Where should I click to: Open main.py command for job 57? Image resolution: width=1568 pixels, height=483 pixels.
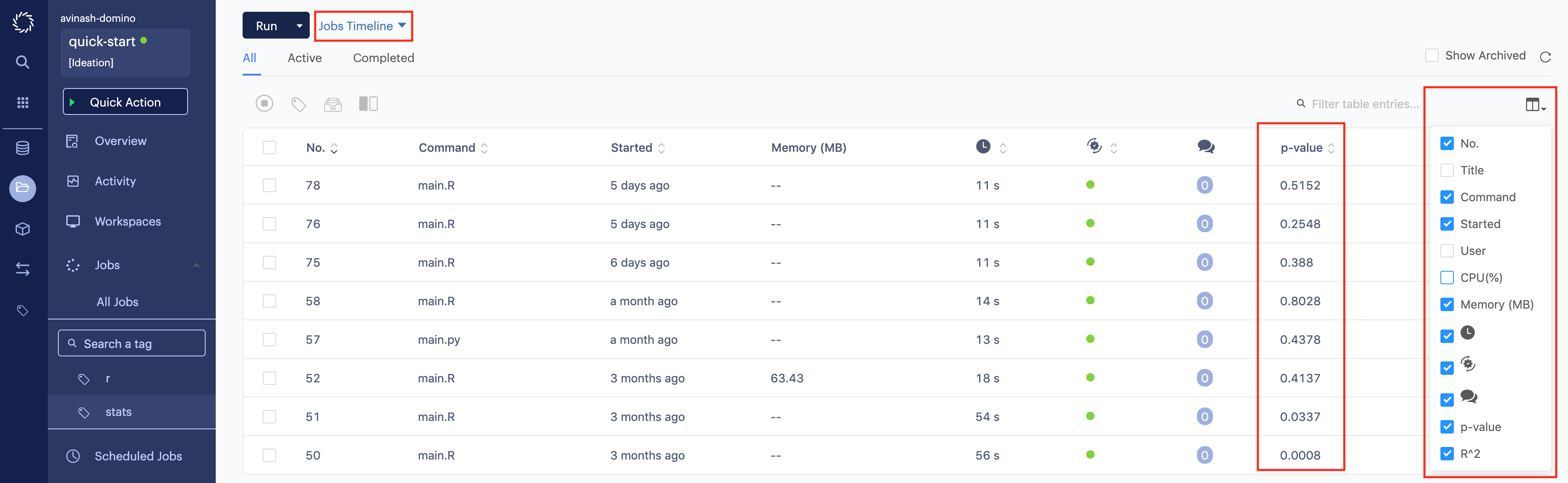(439, 340)
